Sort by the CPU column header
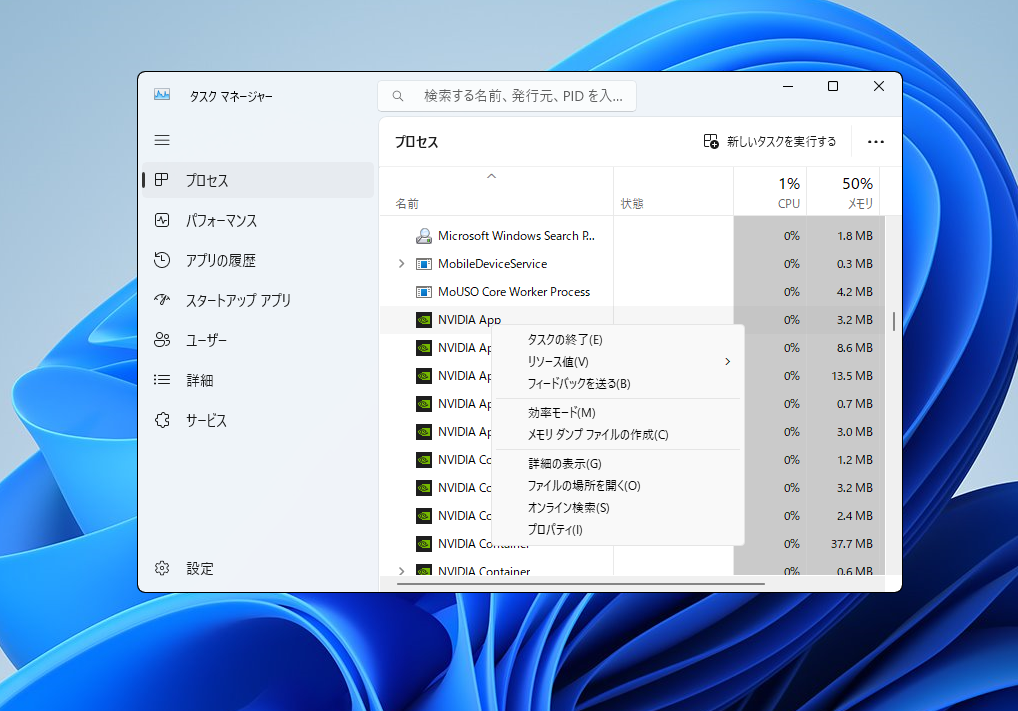Viewport: 1018px width, 711px height. 770,192
